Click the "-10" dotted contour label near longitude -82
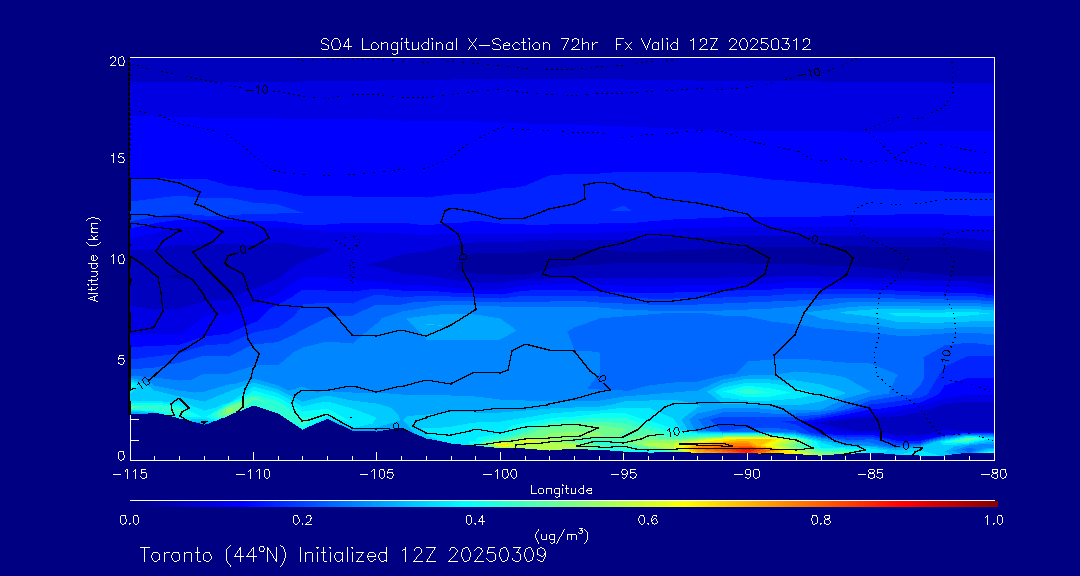1080x576 pixels. tap(944, 358)
